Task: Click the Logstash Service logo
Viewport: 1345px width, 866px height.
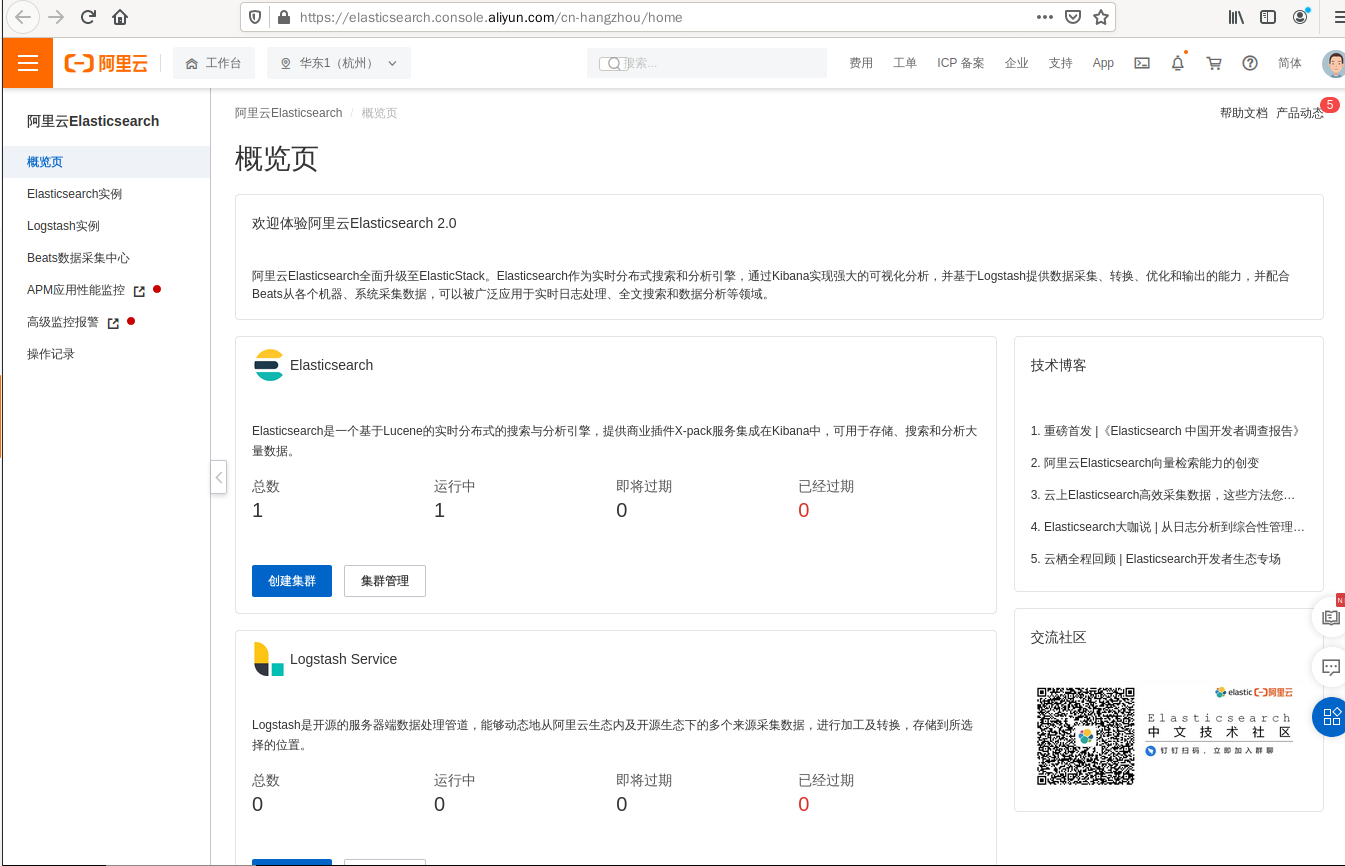Action: [x=269, y=659]
